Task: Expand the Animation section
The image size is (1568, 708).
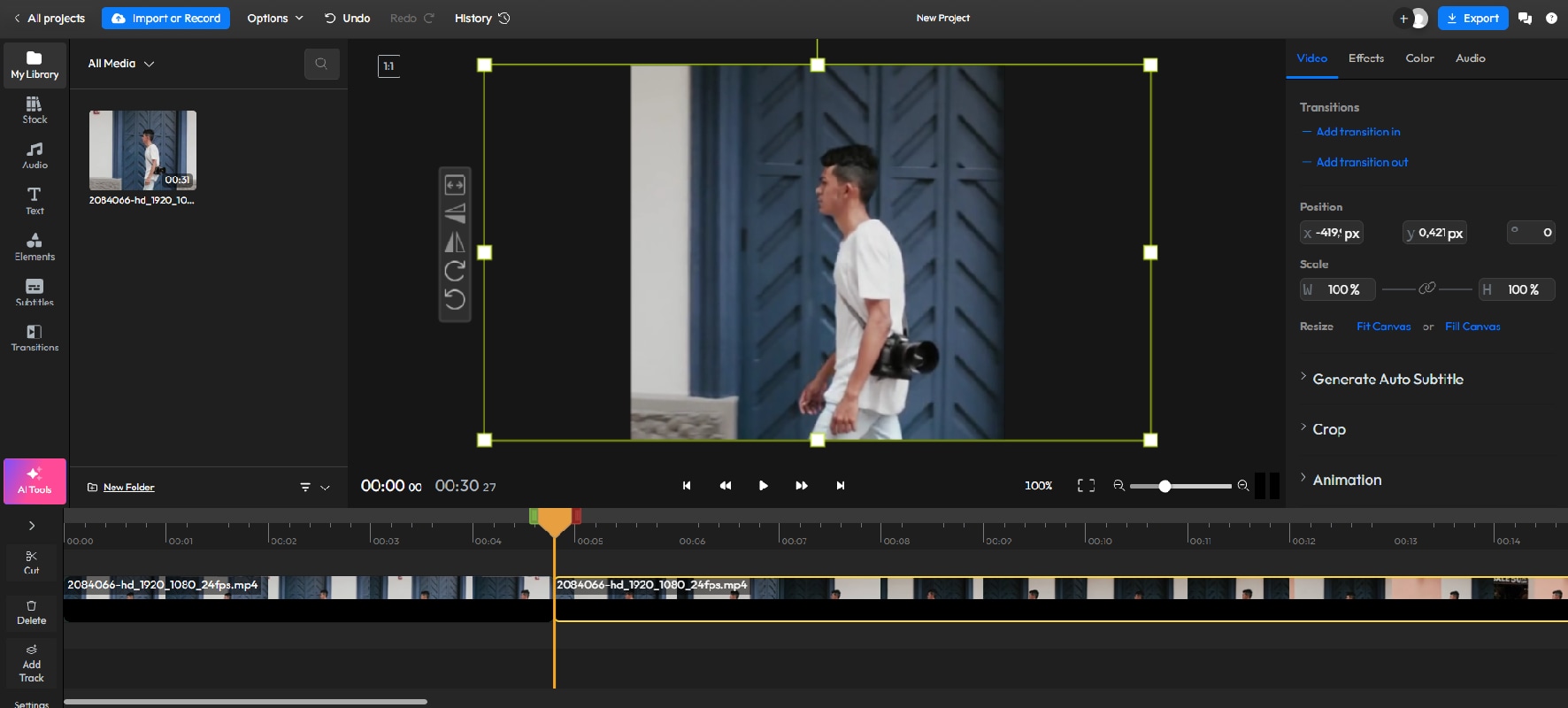Action: (x=1341, y=480)
